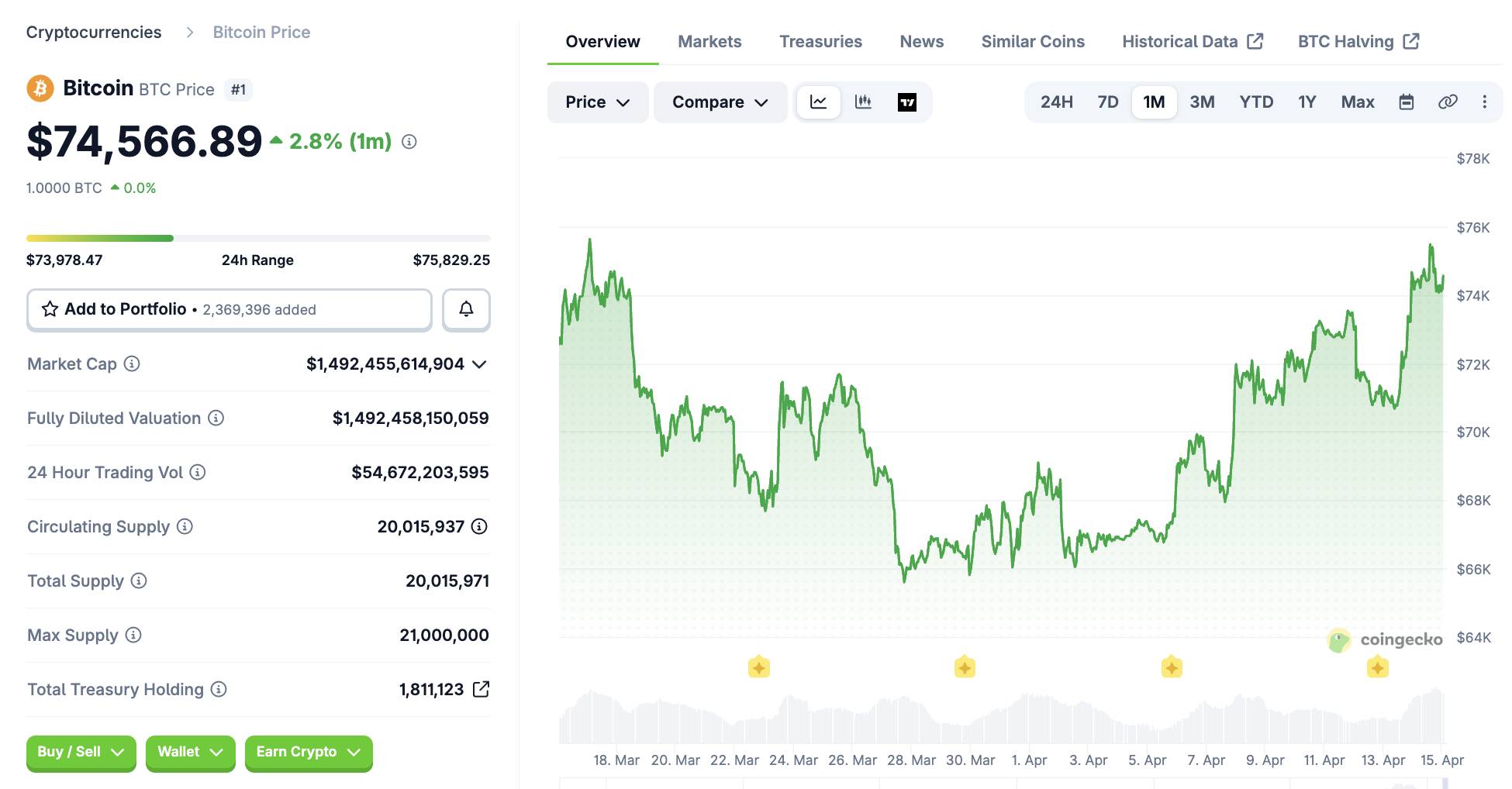Switch to the Markets tab
The height and width of the screenshot is (789, 1512).
[x=709, y=41]
